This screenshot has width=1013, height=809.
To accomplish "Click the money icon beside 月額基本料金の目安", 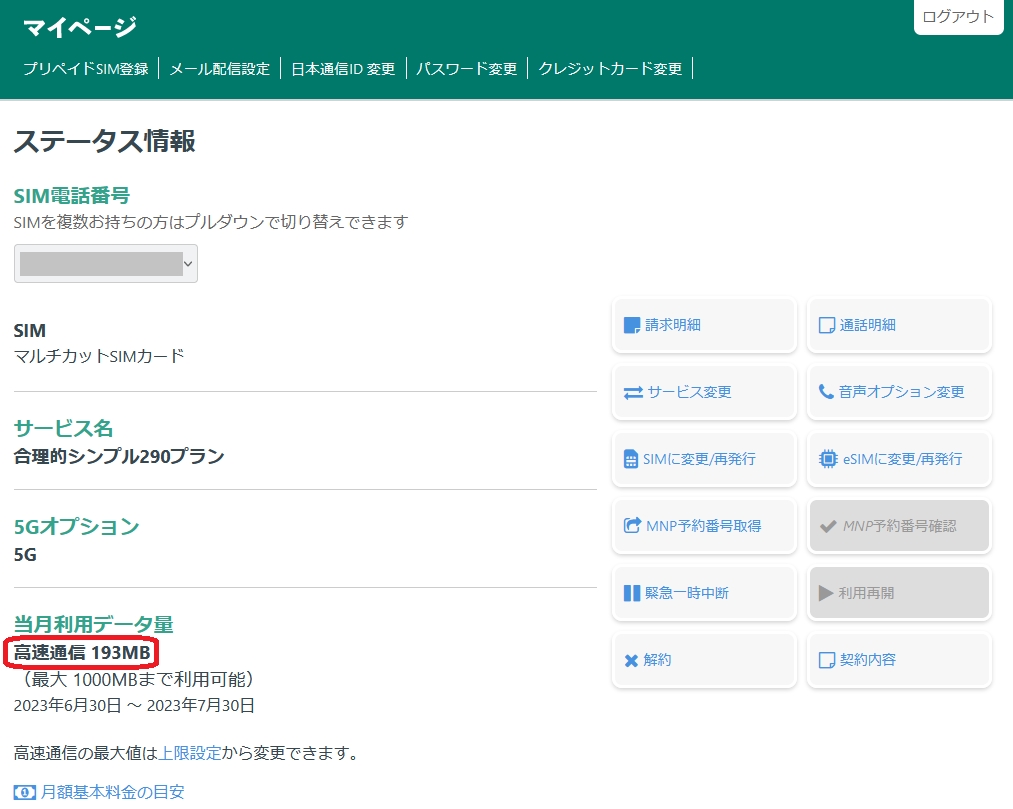I will (x=25, y=792).
